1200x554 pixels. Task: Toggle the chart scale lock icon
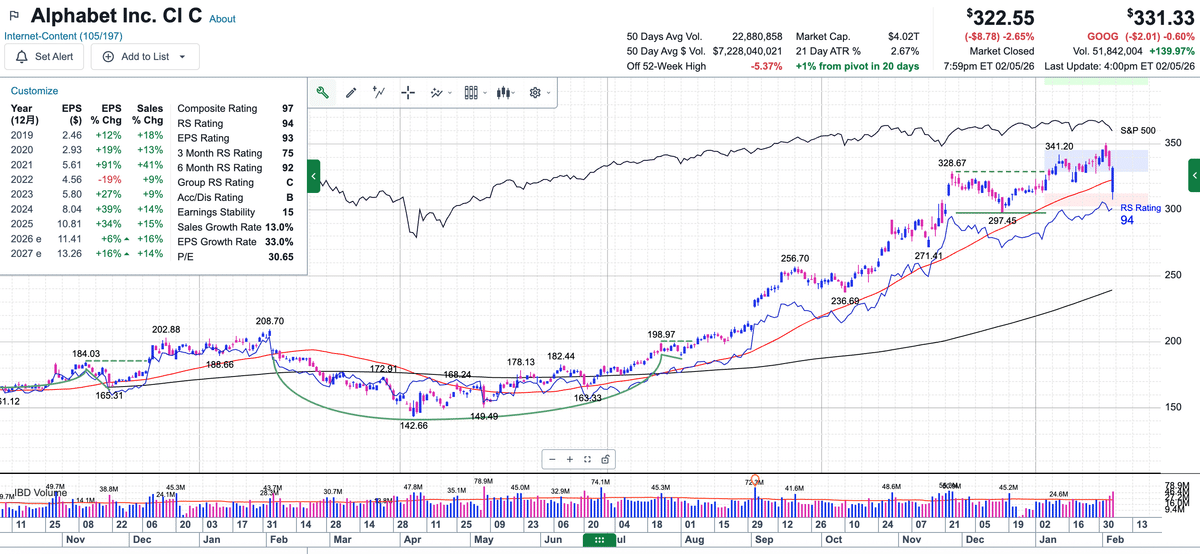tap(606, 459)
